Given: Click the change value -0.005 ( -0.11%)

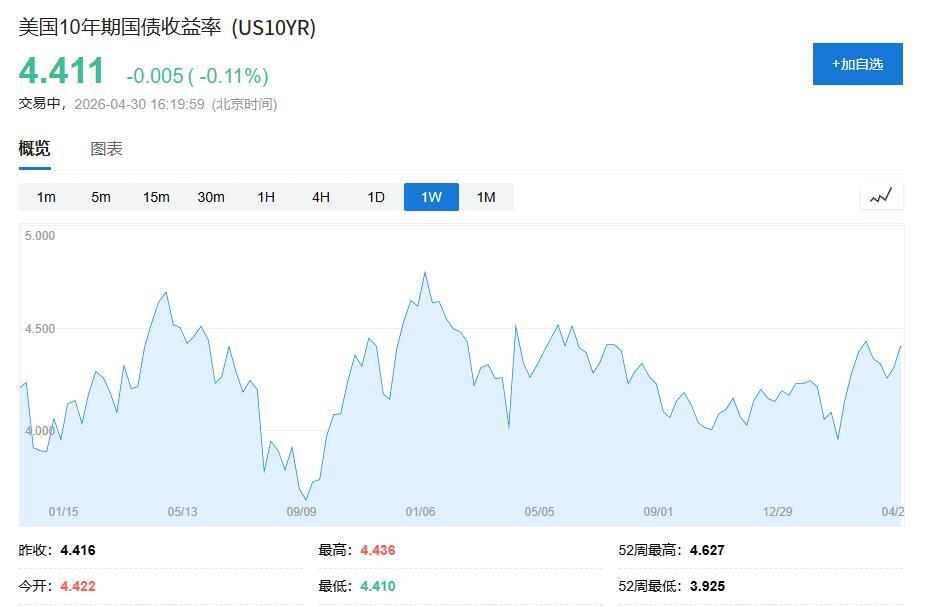Looking at the screenshot, I should (197, 76).
